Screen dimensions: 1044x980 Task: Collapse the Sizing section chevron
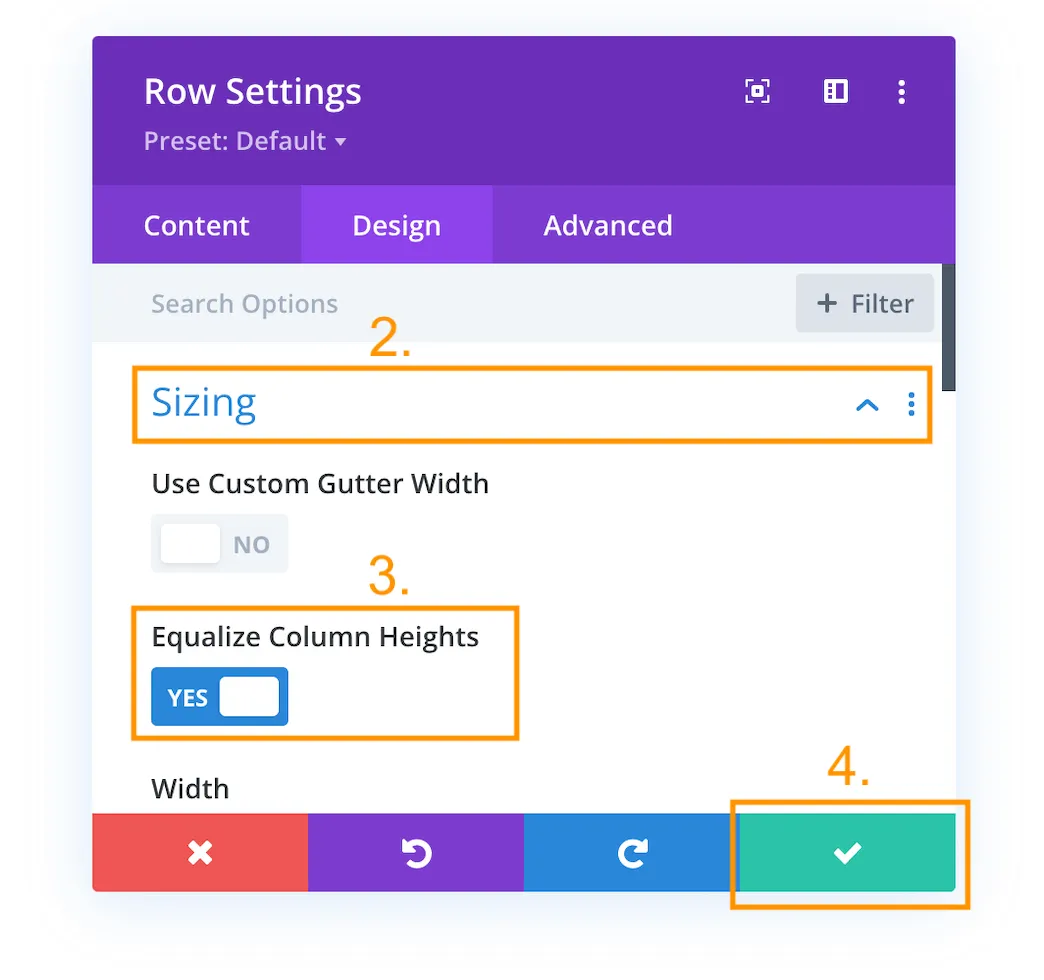[x=866, y=405]
